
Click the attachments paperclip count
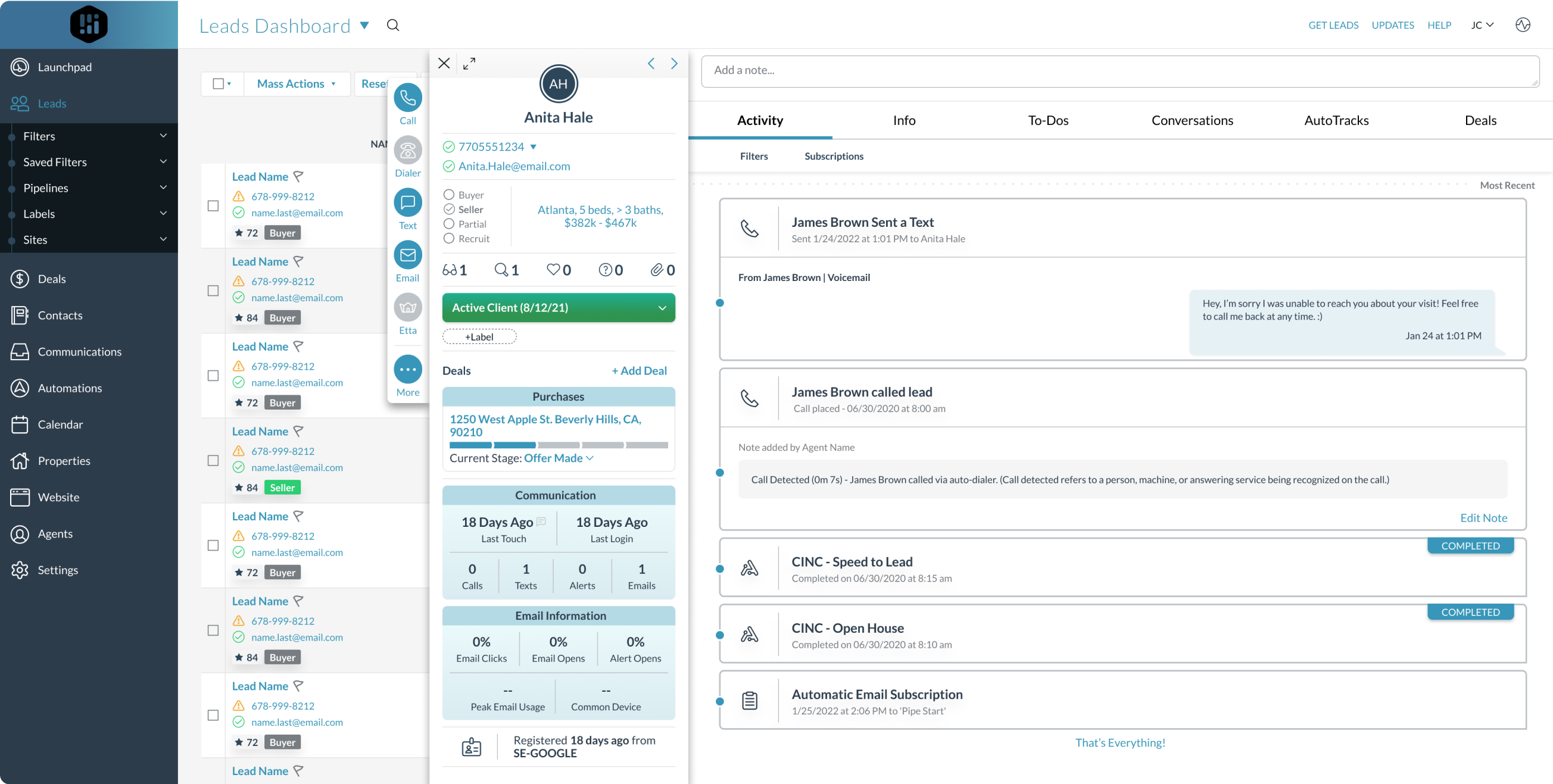663,270
